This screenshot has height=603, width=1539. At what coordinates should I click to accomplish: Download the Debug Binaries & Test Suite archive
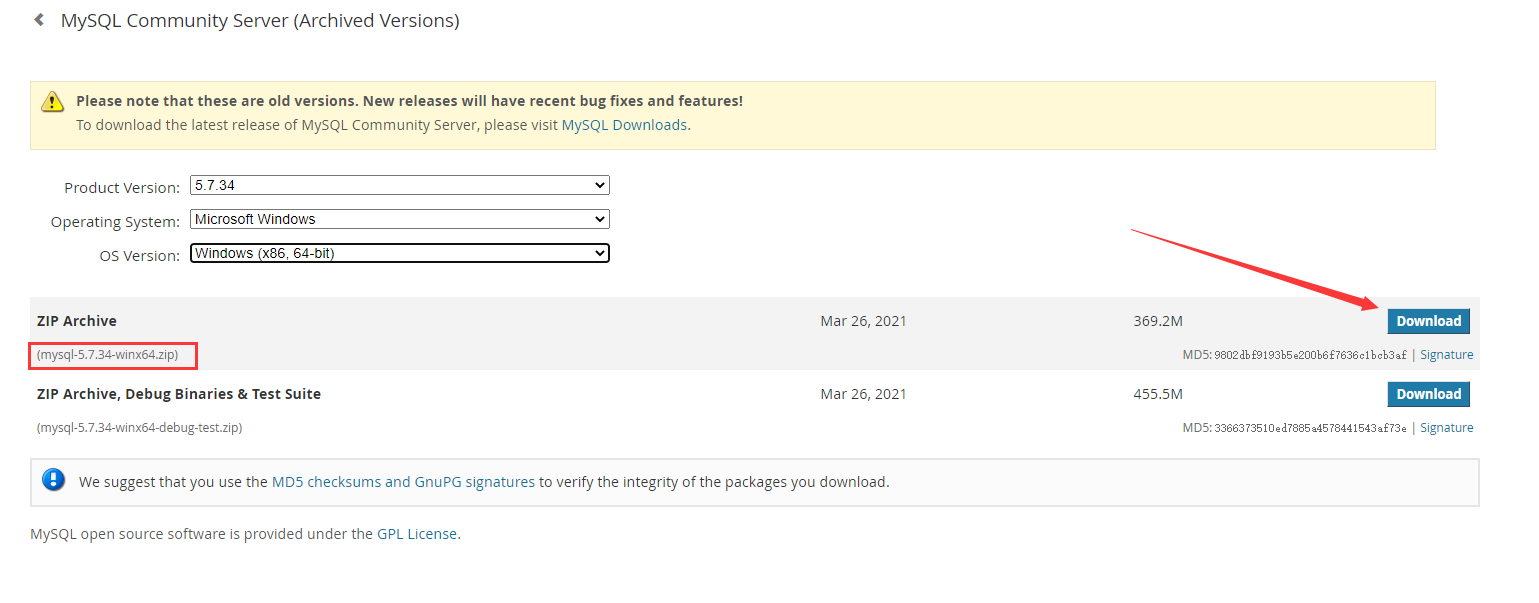coord(1428,394)
